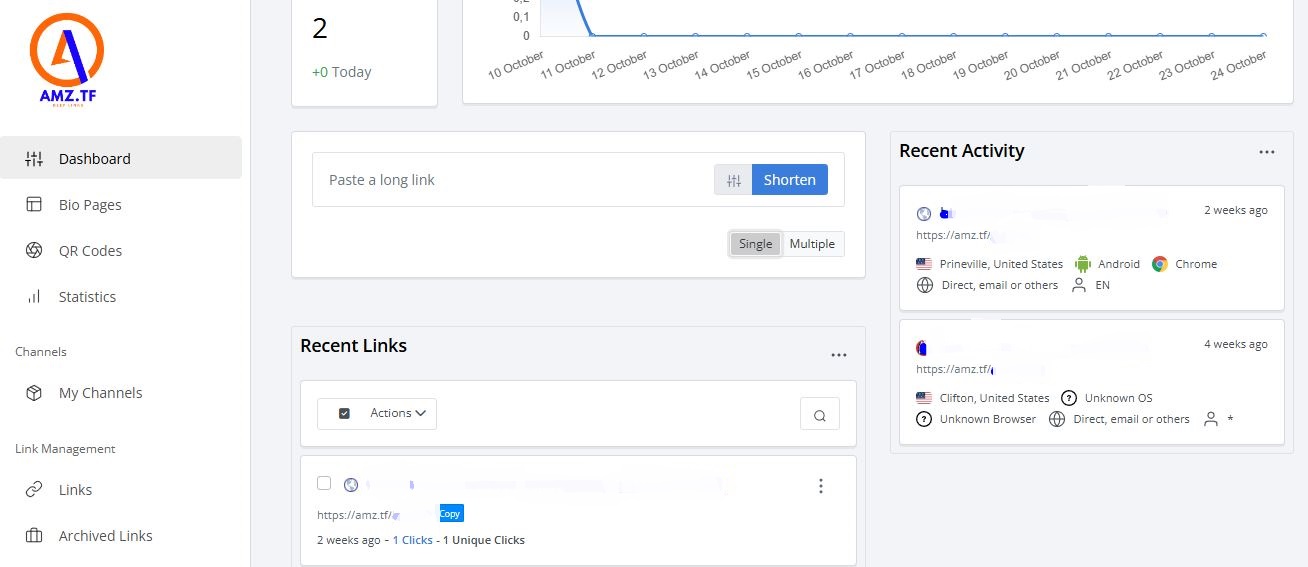Click the '+0 Today' text
Screen dimensions: 1308x567
pyautogui.click(x=341, y=72)
